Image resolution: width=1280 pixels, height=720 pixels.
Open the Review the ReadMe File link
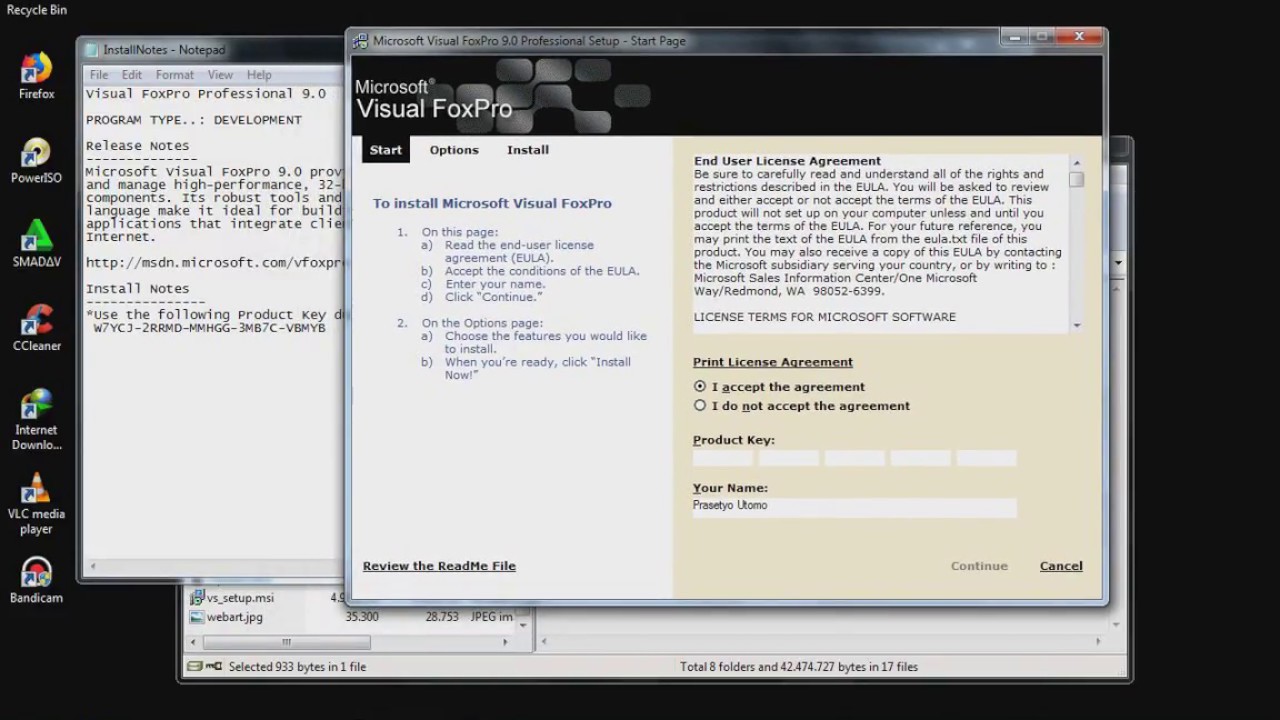439,566
